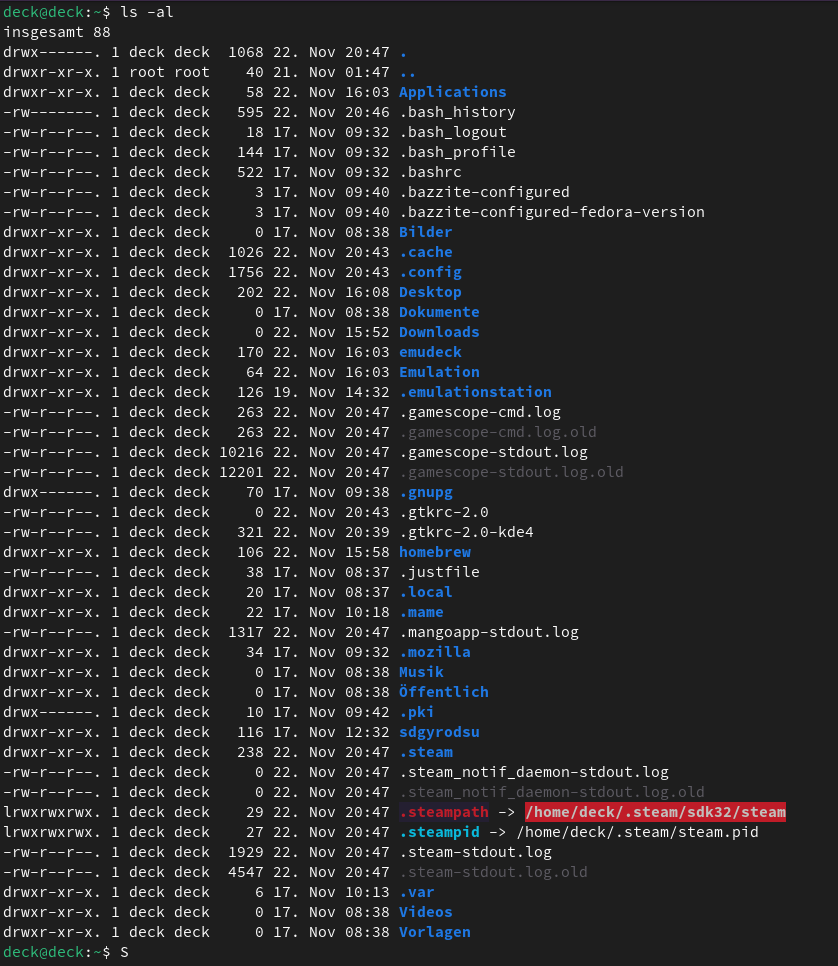Screen dimensions: 838x966
Task: Click the Desktop directory entry
Action: click(430, 292)
